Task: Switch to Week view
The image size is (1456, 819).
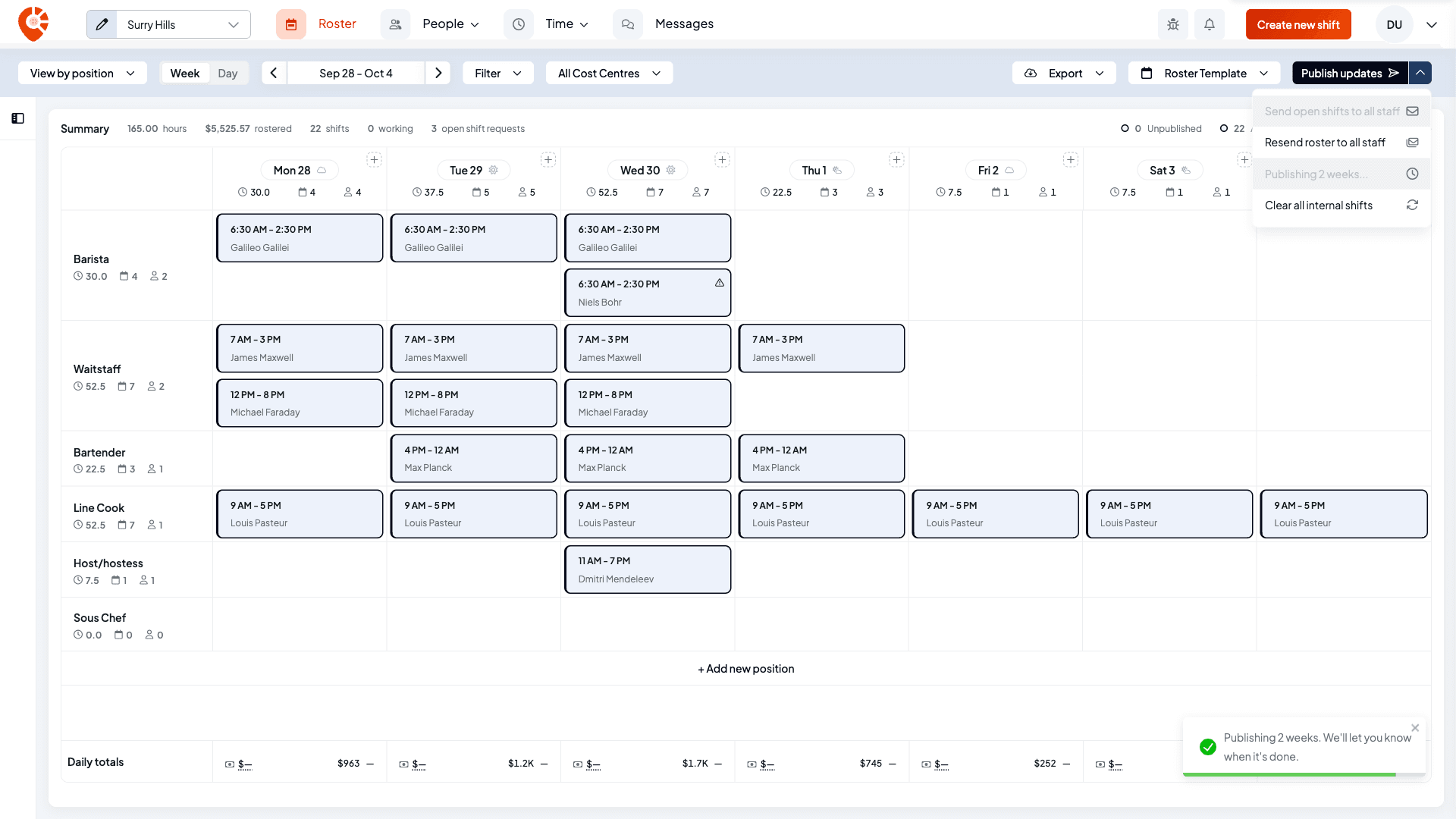Action: point(185,73)
